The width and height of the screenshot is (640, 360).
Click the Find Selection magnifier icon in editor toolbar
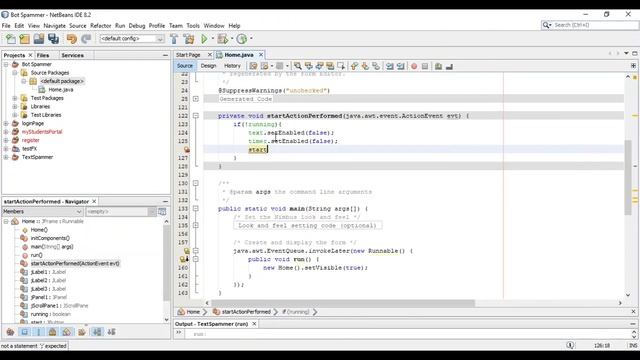click(x=298, y=66)
